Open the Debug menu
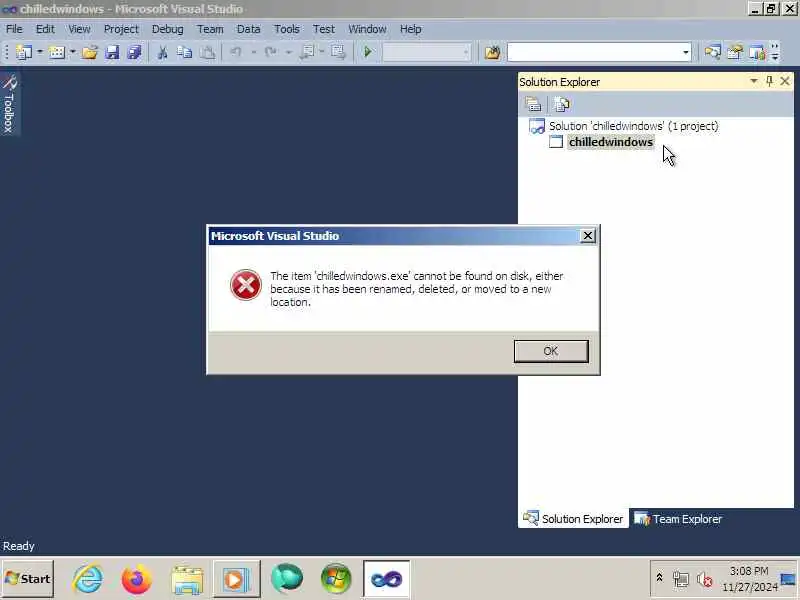 (167, 29)
